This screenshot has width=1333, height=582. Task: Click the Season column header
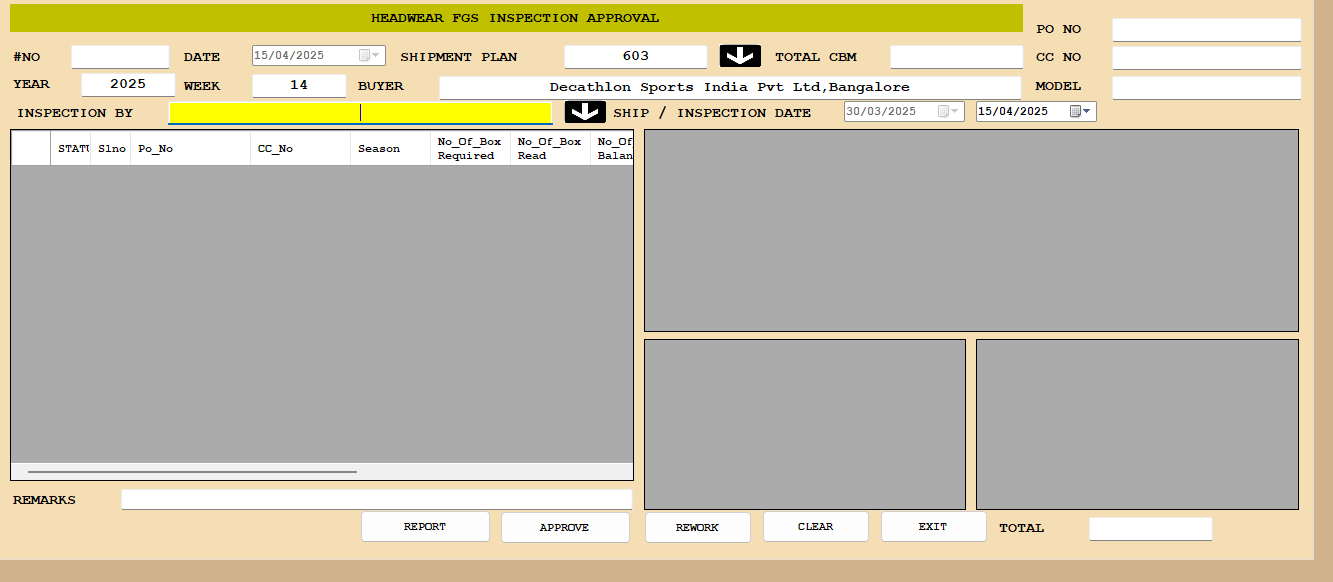point(390,149)
